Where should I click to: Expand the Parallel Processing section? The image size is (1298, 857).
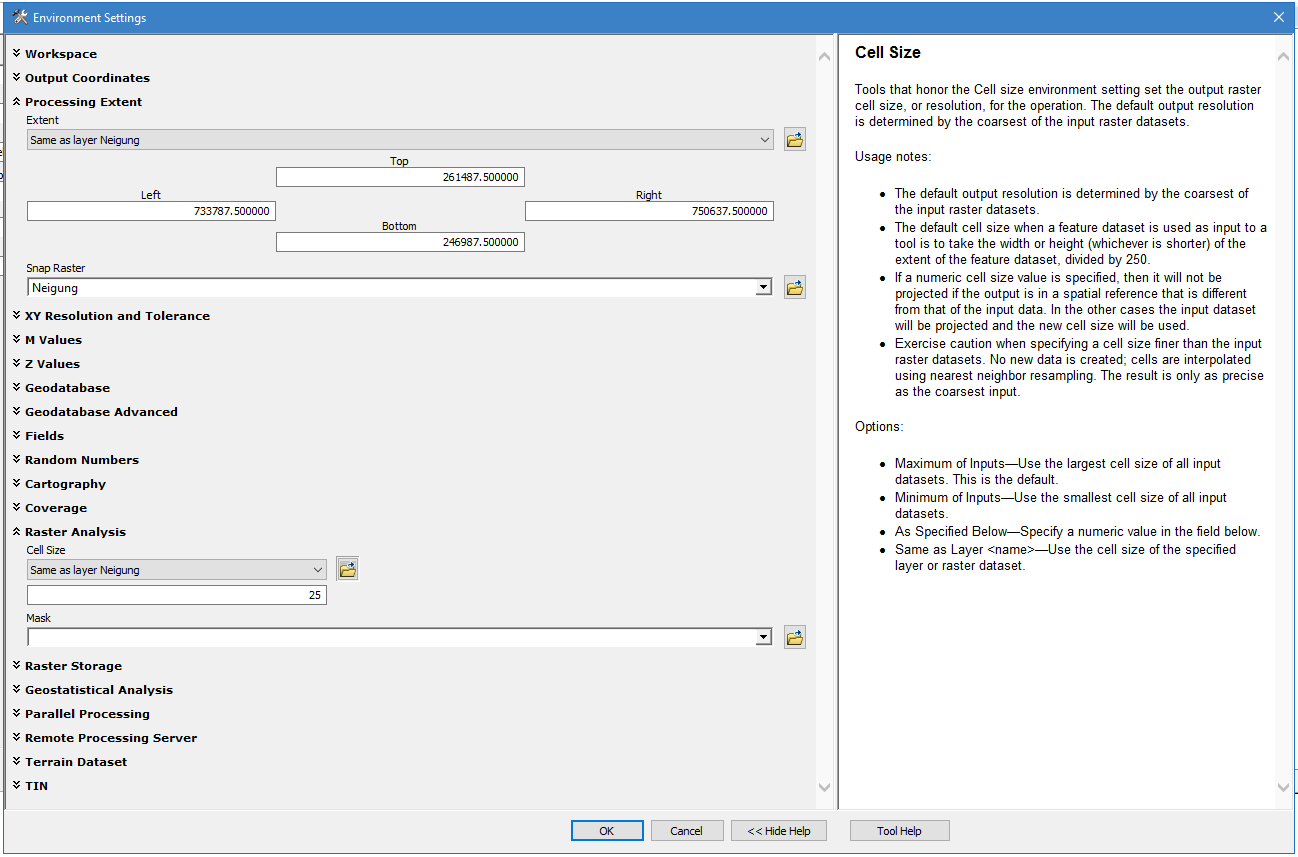86,714
